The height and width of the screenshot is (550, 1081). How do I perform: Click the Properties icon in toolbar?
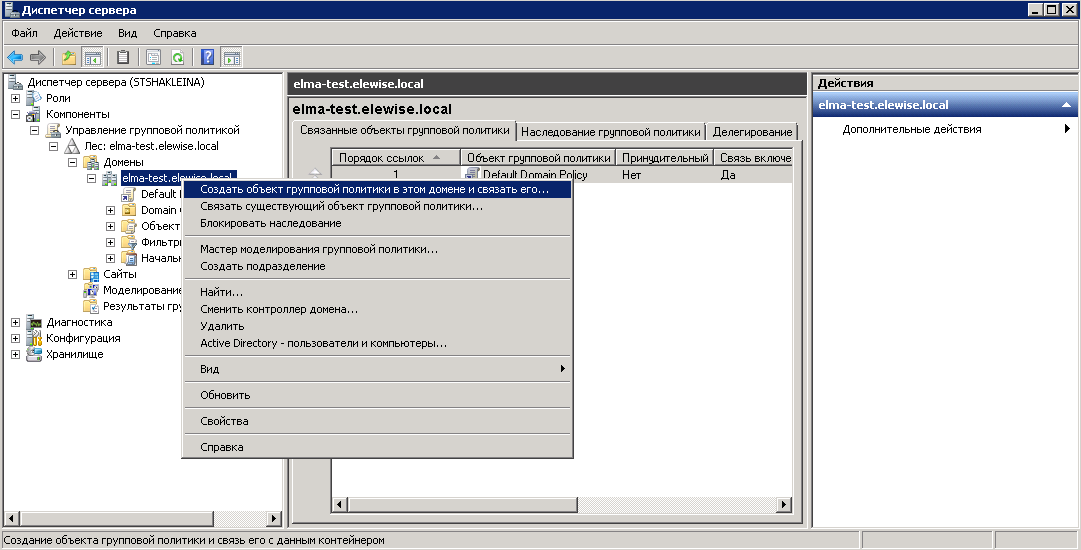tap(153, 57)
